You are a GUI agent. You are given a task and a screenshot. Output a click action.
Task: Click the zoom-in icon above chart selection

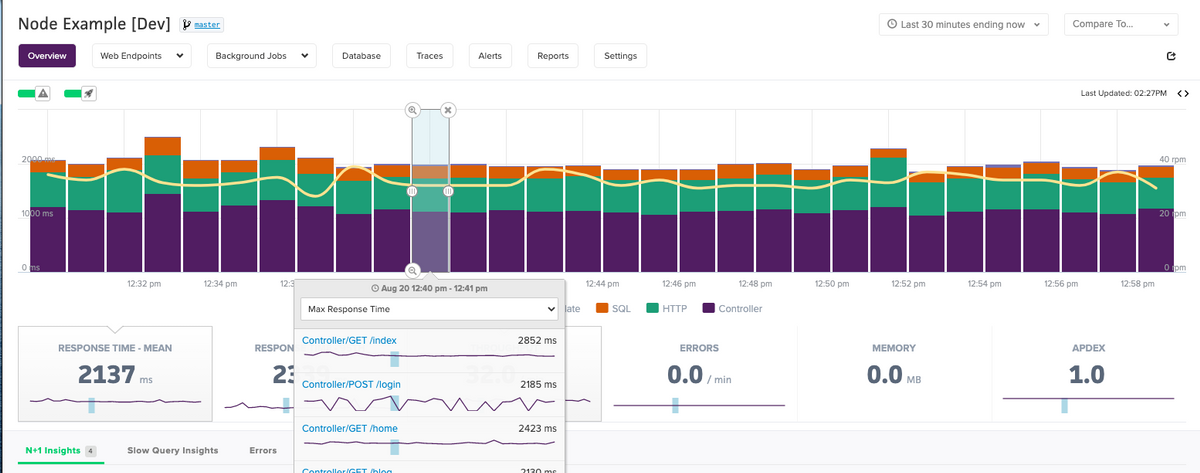412,109
